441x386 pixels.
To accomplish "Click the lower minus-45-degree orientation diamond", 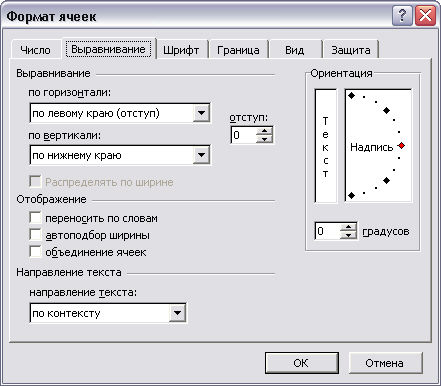I will [x=386, y=181].
